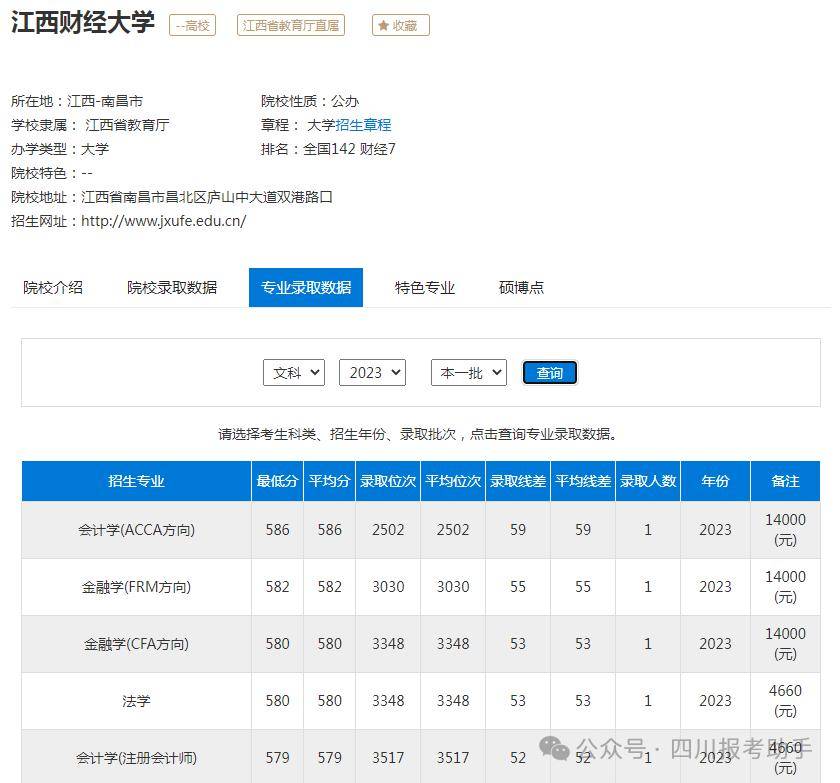Open the 特色专业 tab

pos(424,288)
